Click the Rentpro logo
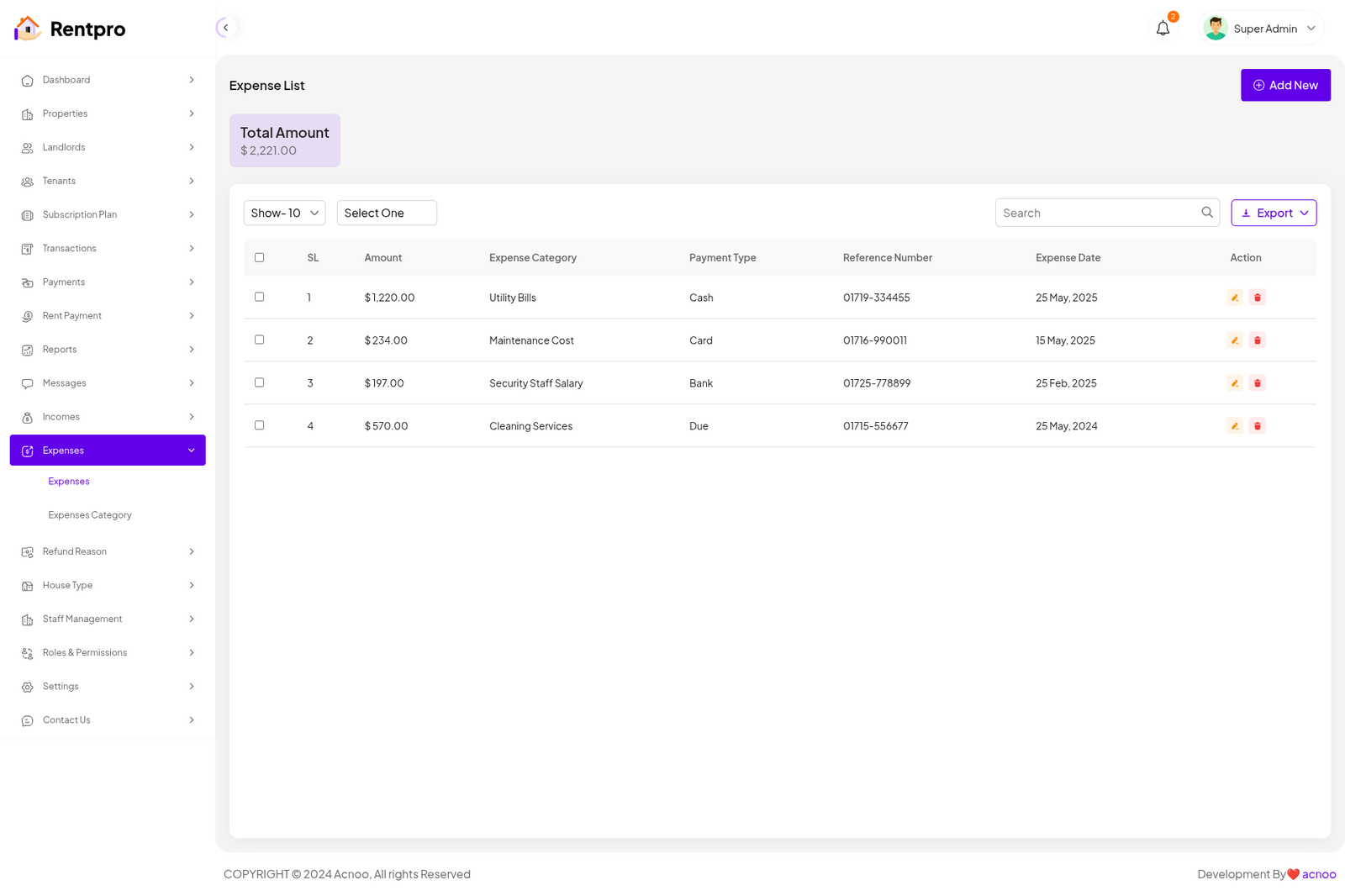The height and width of the screenshot is (896, 1345). 70,29
